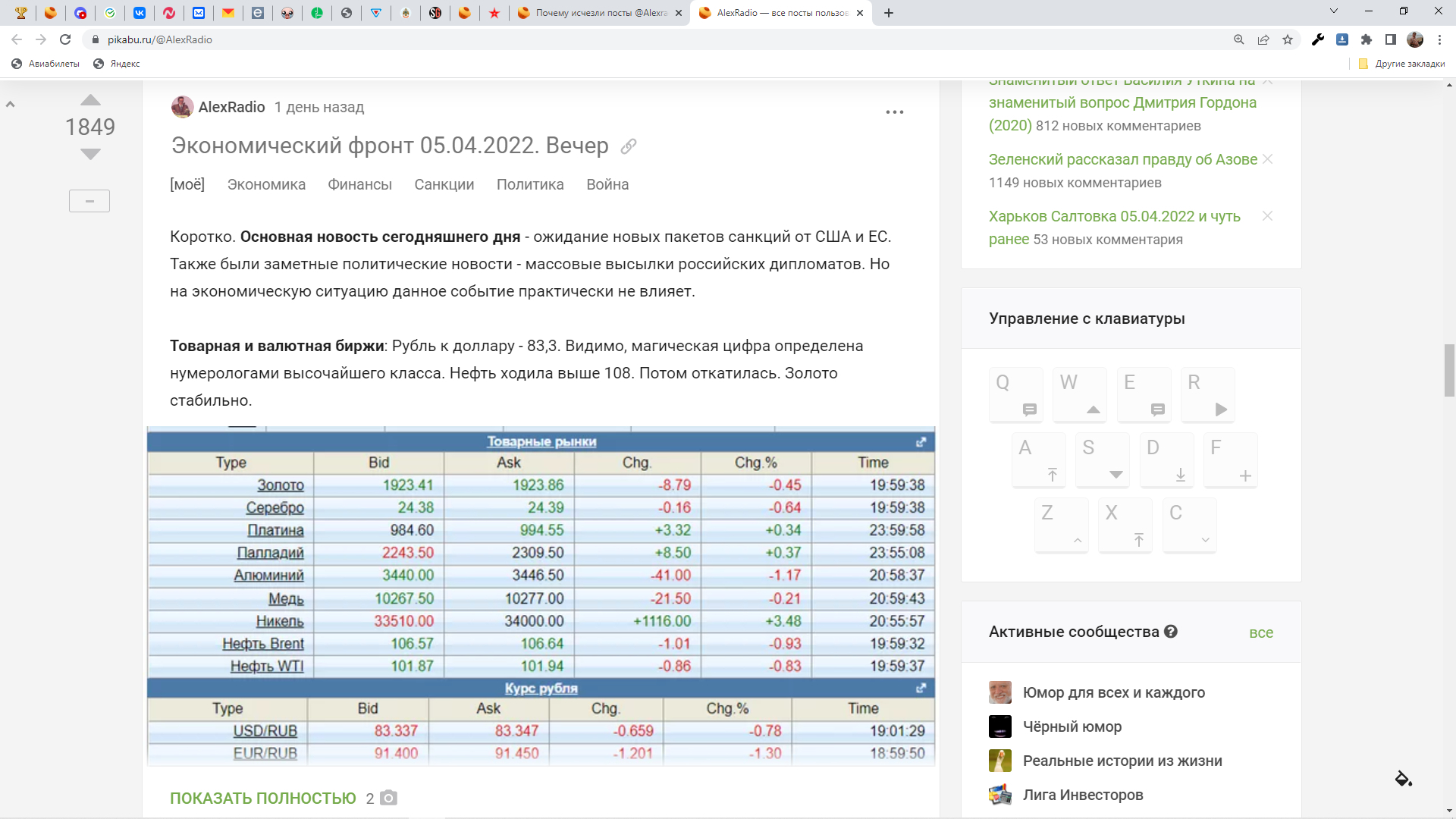Open the three-dots post options menu
1456x819 pixels.
tap(894, 112)
